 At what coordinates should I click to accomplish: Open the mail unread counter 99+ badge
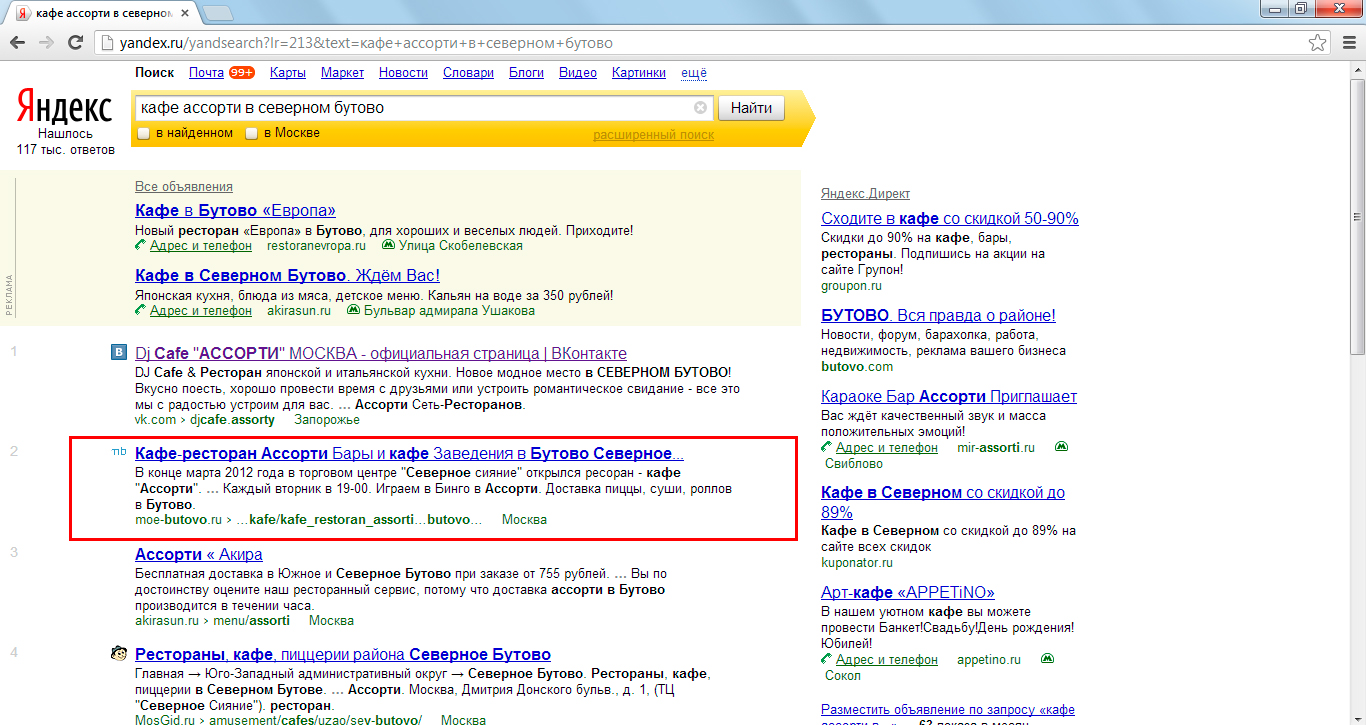coord(241,73)
